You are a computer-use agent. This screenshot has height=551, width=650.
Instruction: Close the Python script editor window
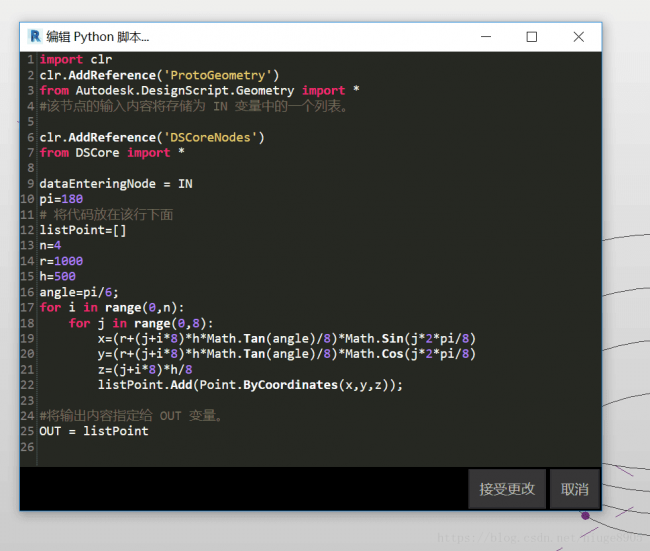point(578,37)
